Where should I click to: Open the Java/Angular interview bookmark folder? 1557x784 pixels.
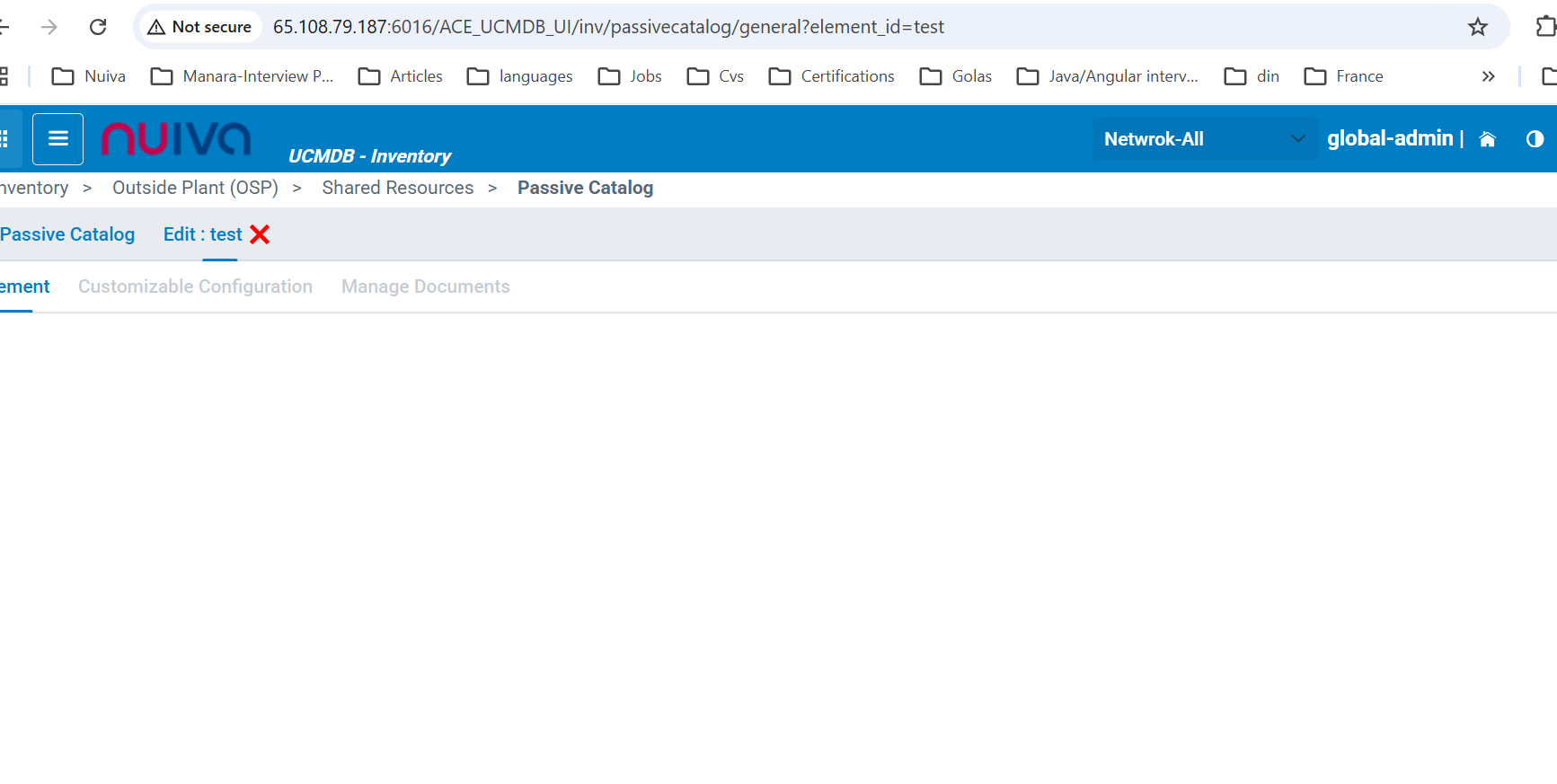(x=1107, y=76)
